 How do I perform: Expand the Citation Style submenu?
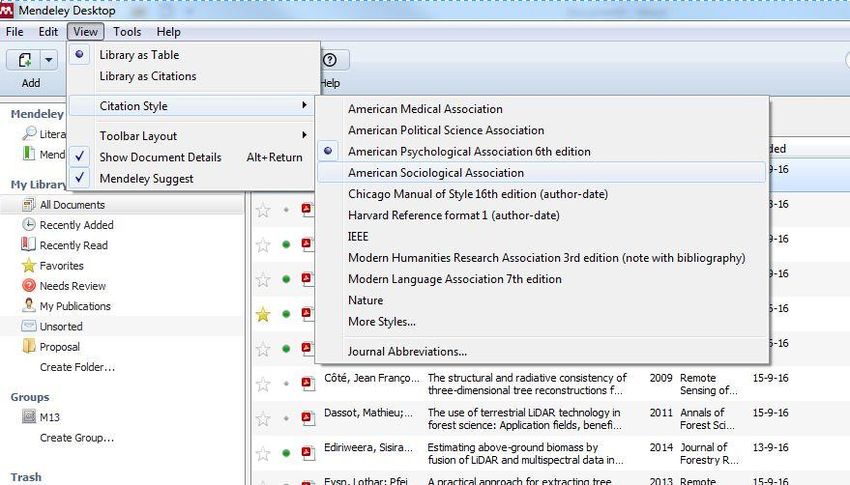[x=192, y=106]
